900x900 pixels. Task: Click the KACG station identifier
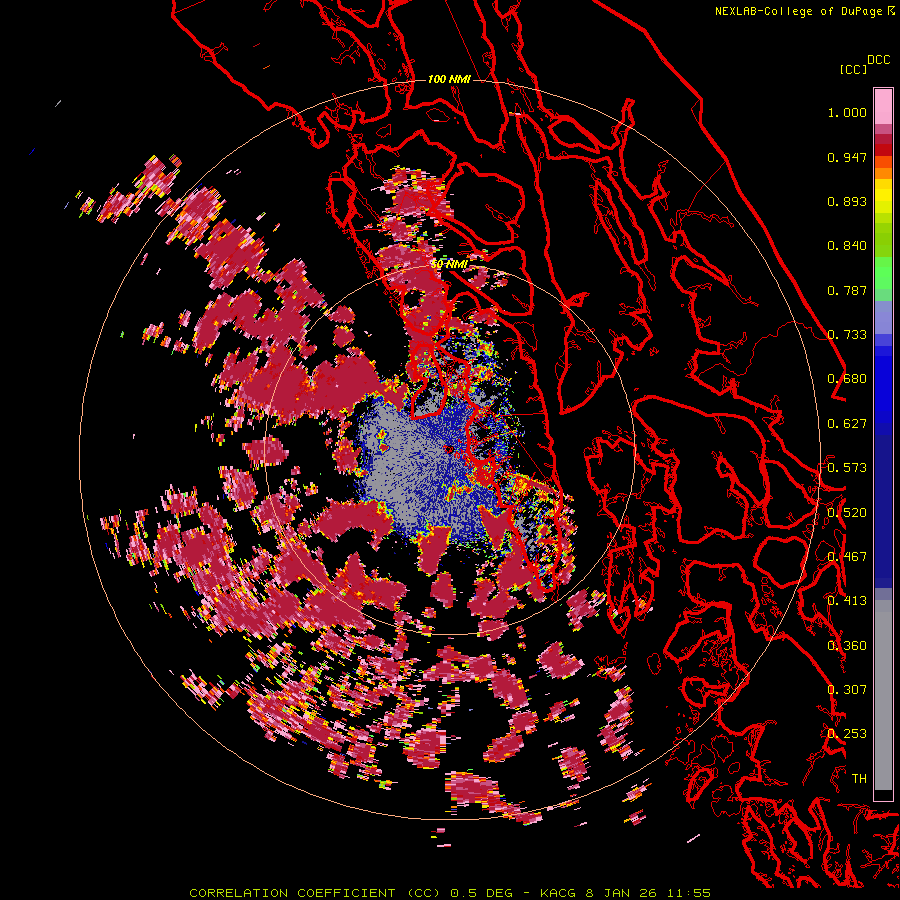(558, 893)
